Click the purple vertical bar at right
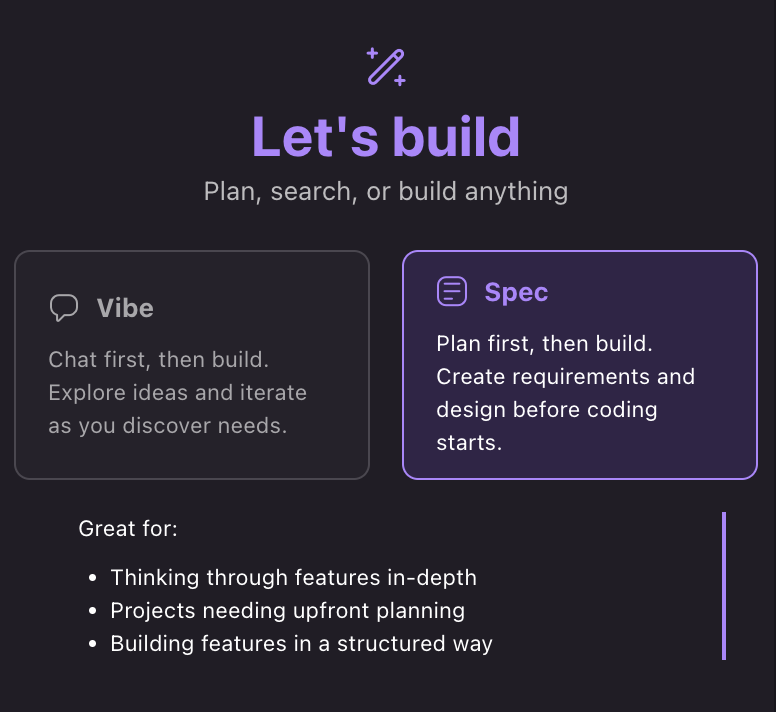Image resolution: width=776 pixels, height=712 pixels. coord(723,586)
